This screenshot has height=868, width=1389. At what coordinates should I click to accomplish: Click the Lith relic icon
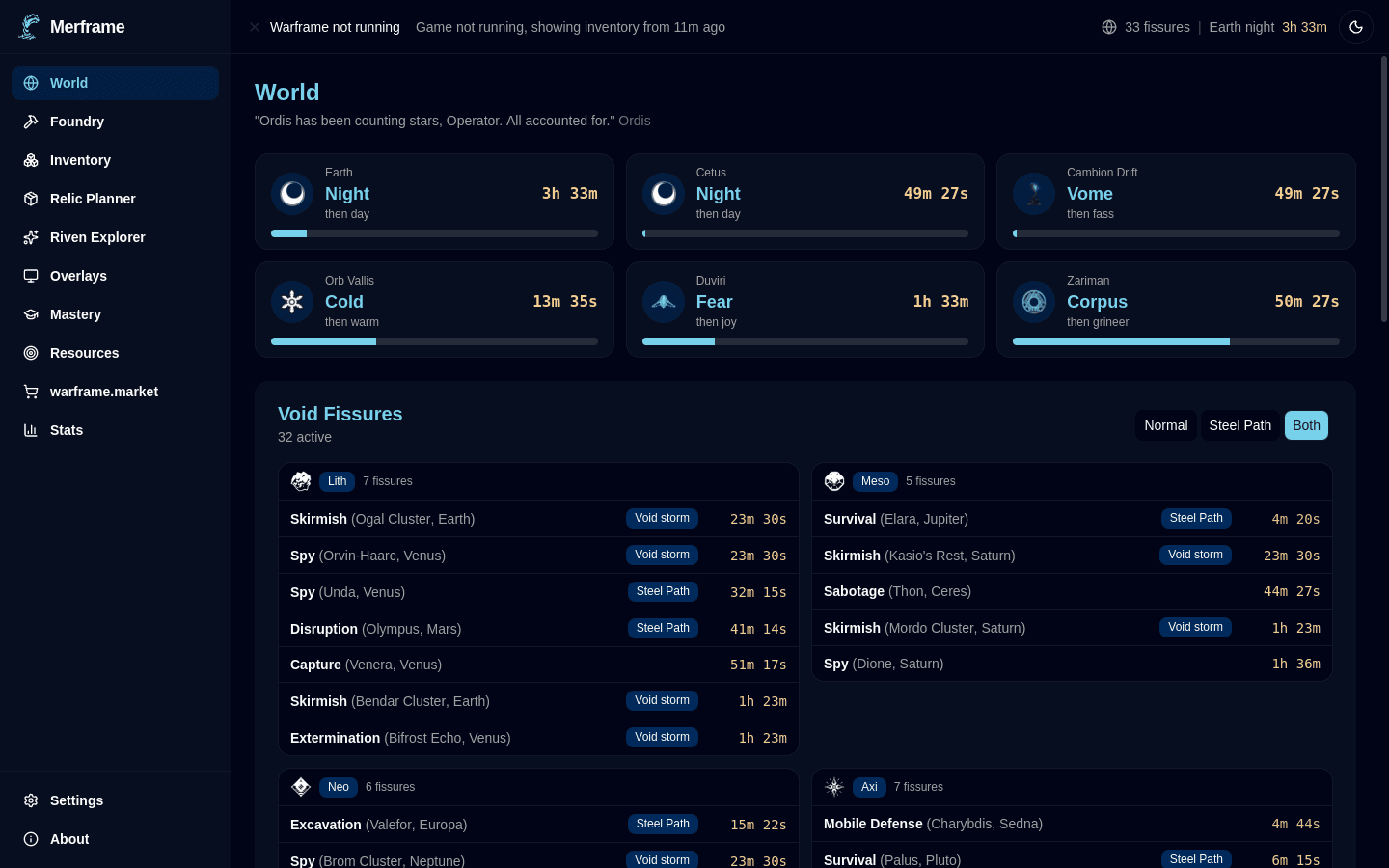tap(301, 481)
